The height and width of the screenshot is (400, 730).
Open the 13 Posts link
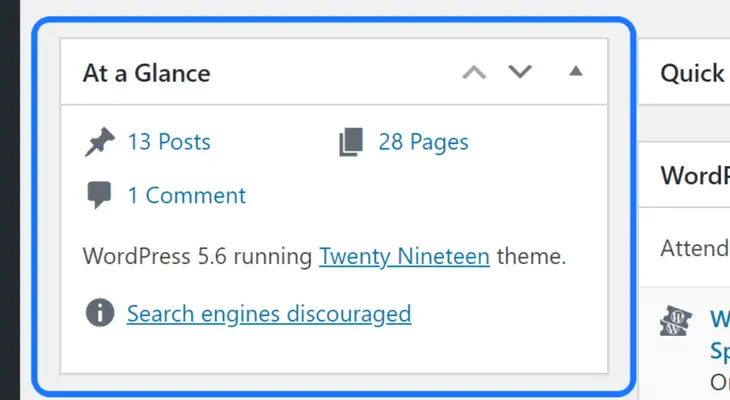pyautogui.click(x=169, y=142)
